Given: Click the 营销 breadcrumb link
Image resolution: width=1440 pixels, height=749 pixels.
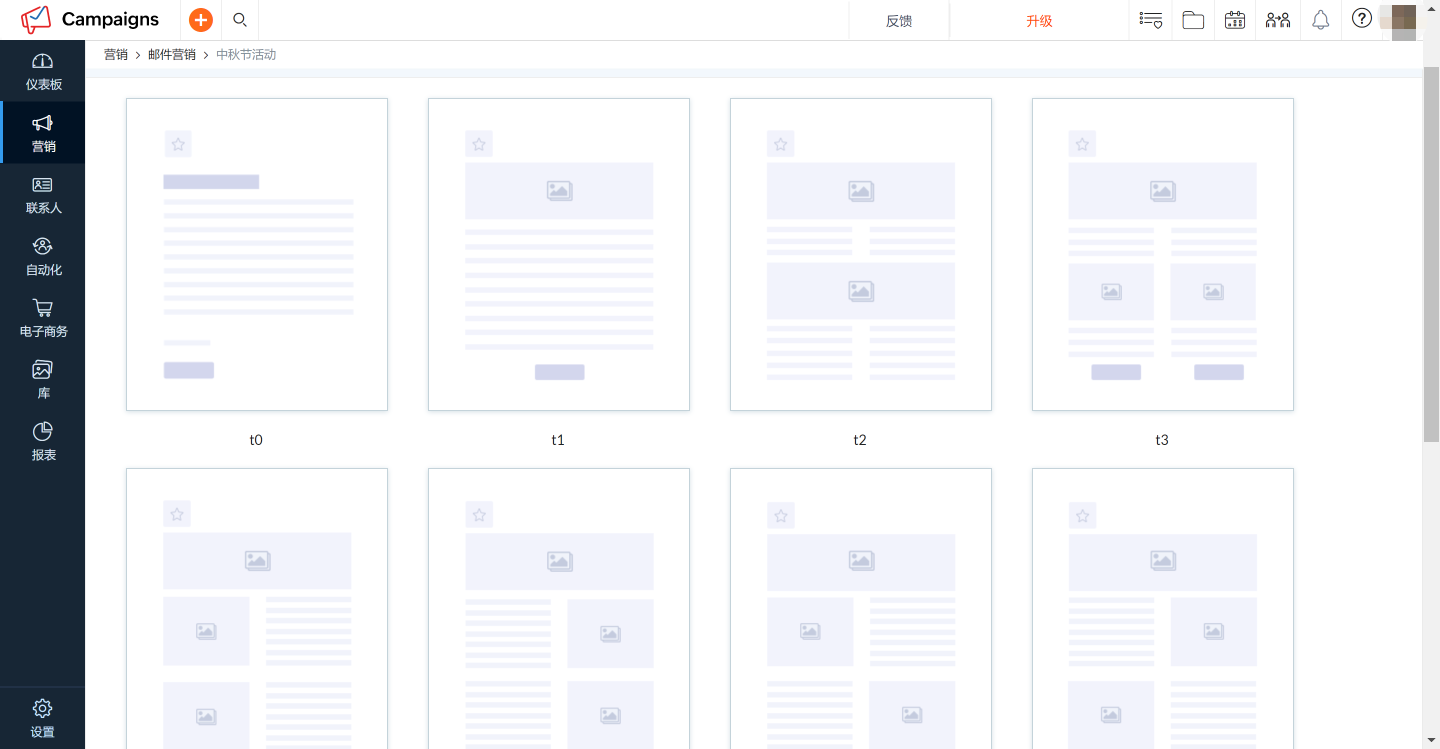Looking at the screenshot, I should pos(116,55).
